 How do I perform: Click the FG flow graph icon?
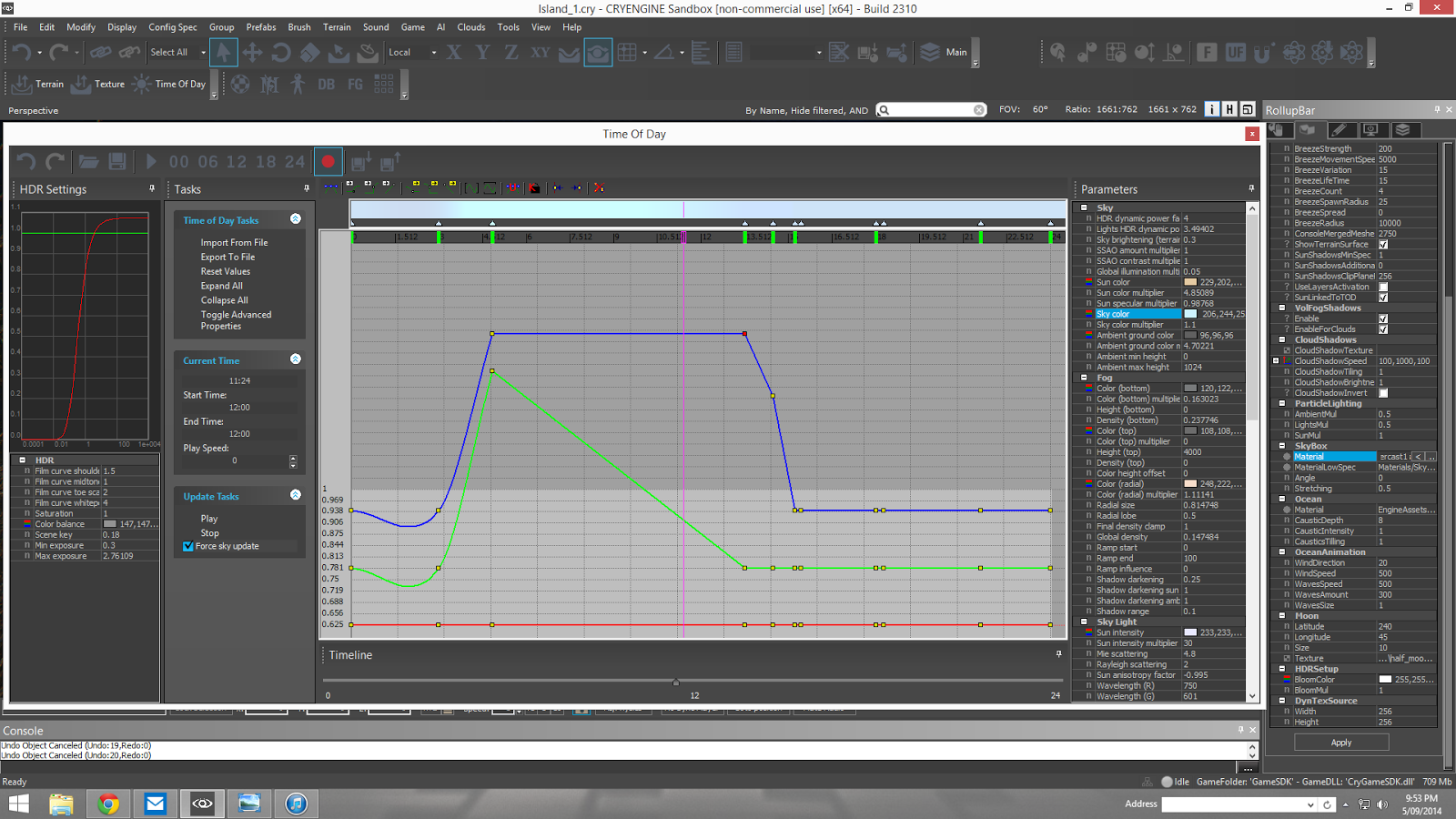tap(355, 84)
